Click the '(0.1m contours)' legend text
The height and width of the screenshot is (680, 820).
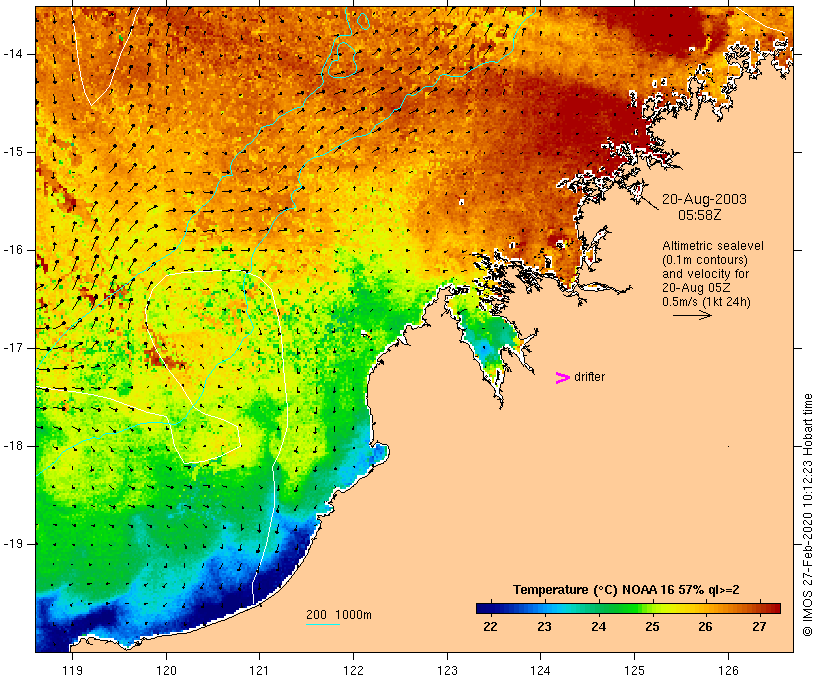[704, 260]
